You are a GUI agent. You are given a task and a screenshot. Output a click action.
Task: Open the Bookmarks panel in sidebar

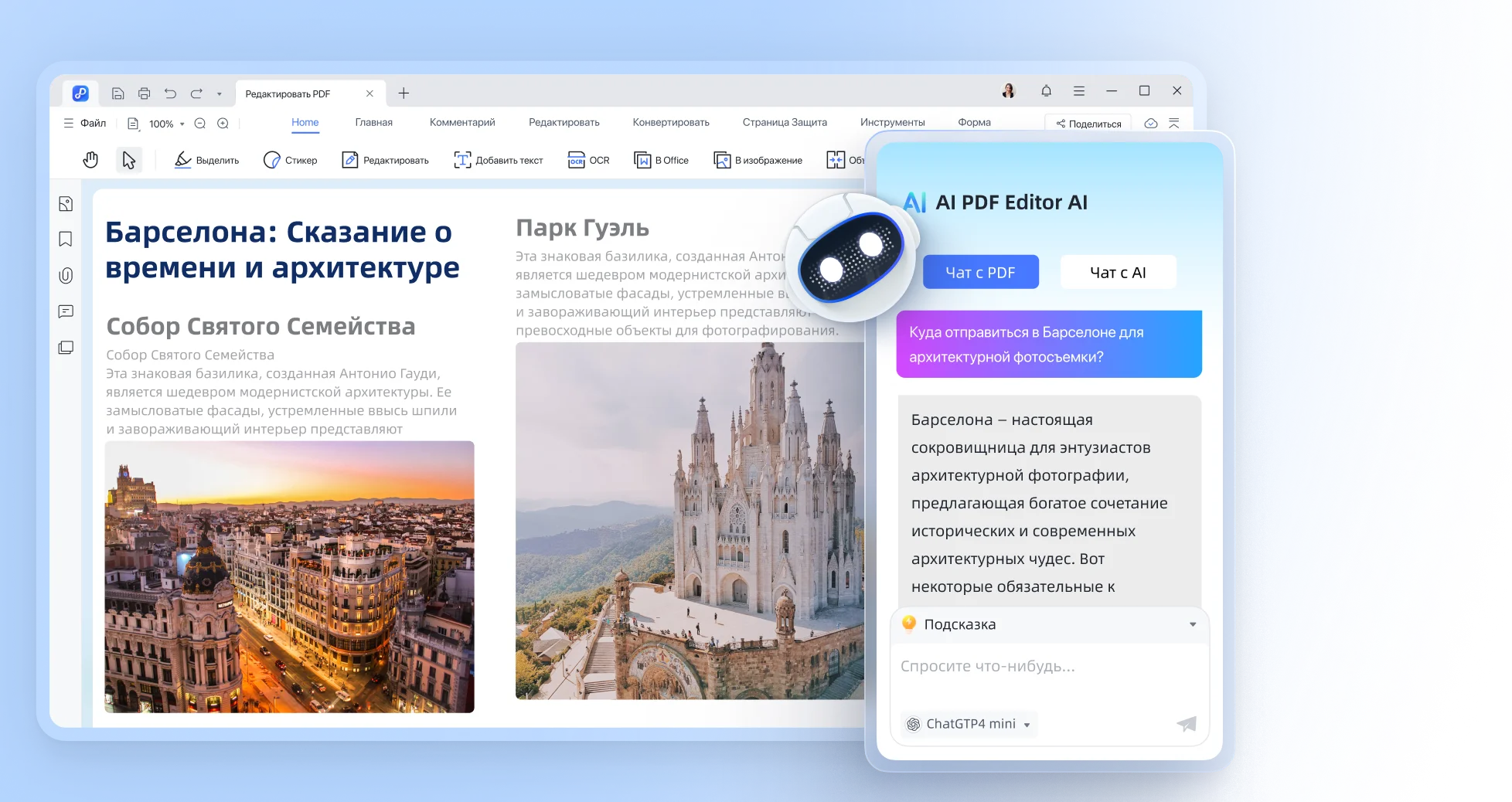[x=66, y=240]
